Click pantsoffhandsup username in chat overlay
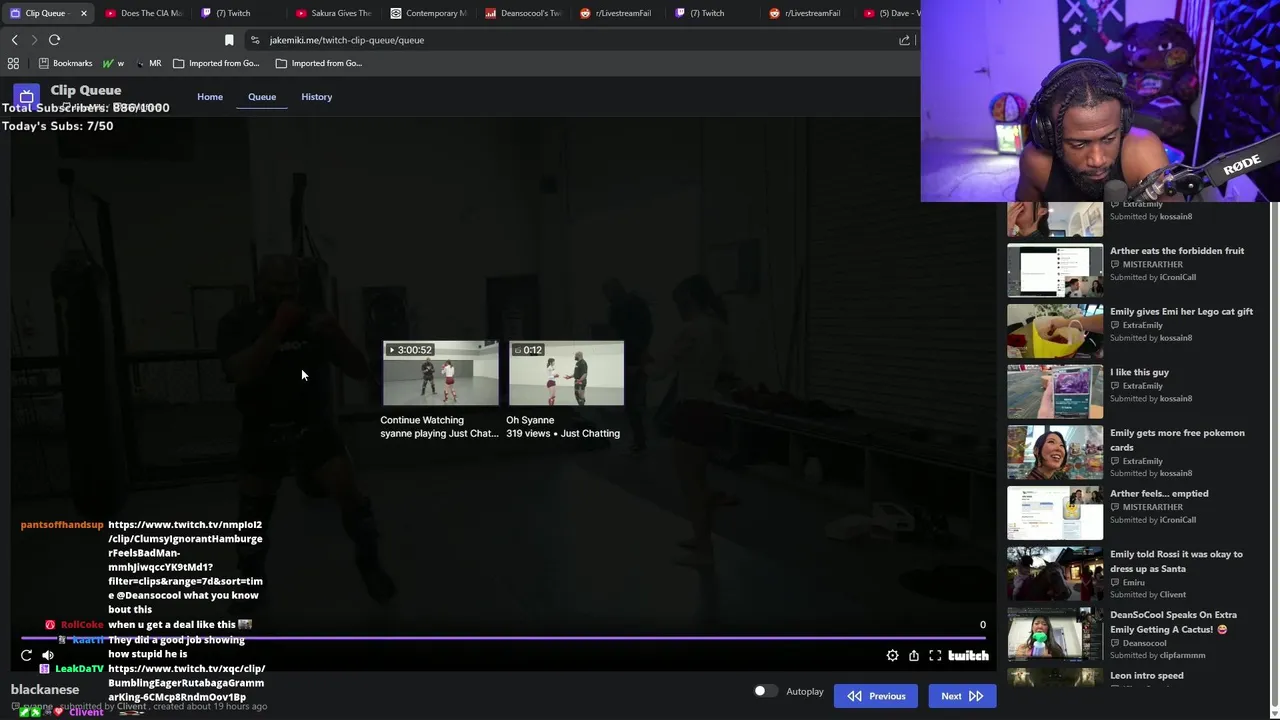This screenshot has width=1280, height=720. pos(62,525)
